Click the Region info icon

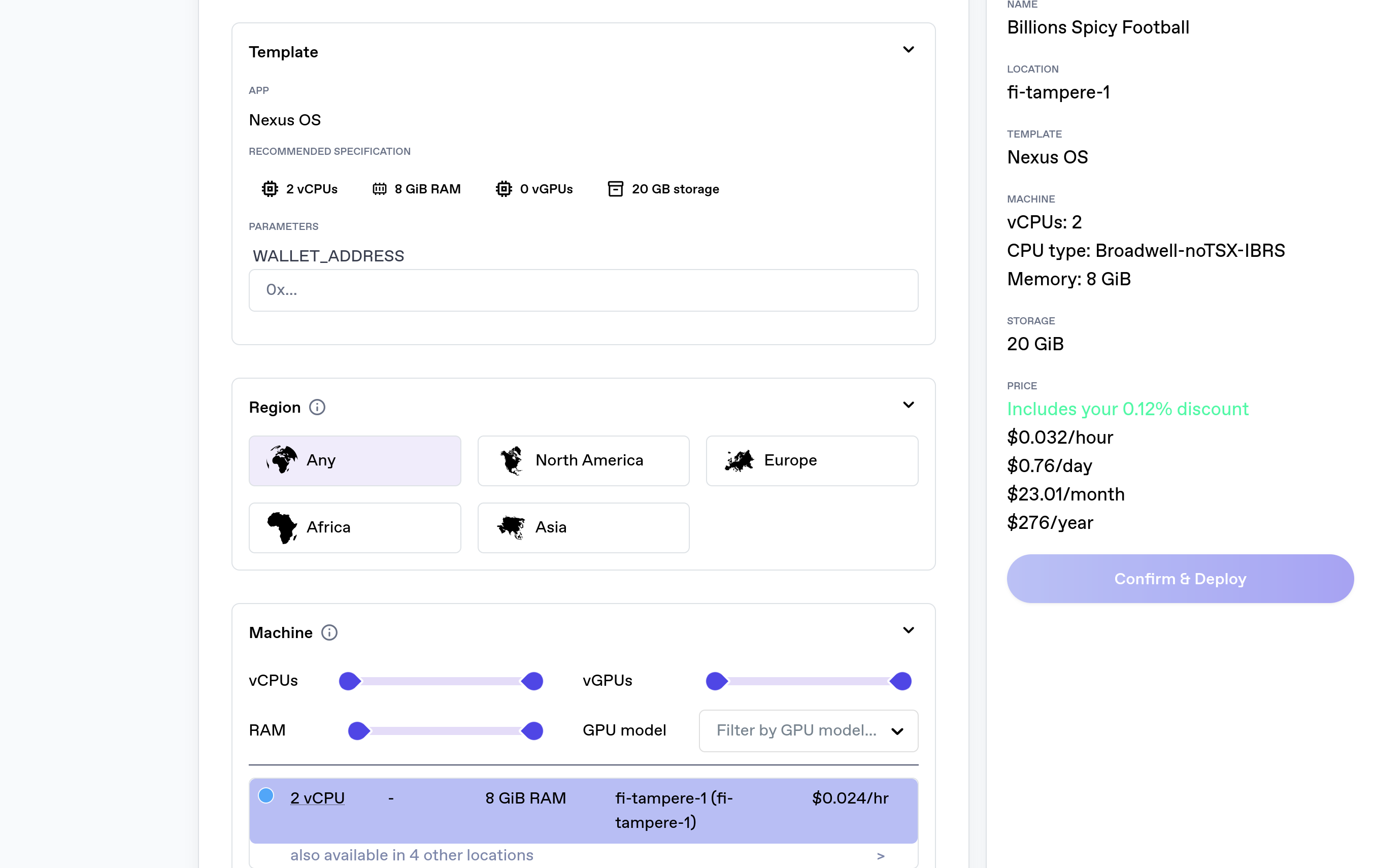[317, 408]
